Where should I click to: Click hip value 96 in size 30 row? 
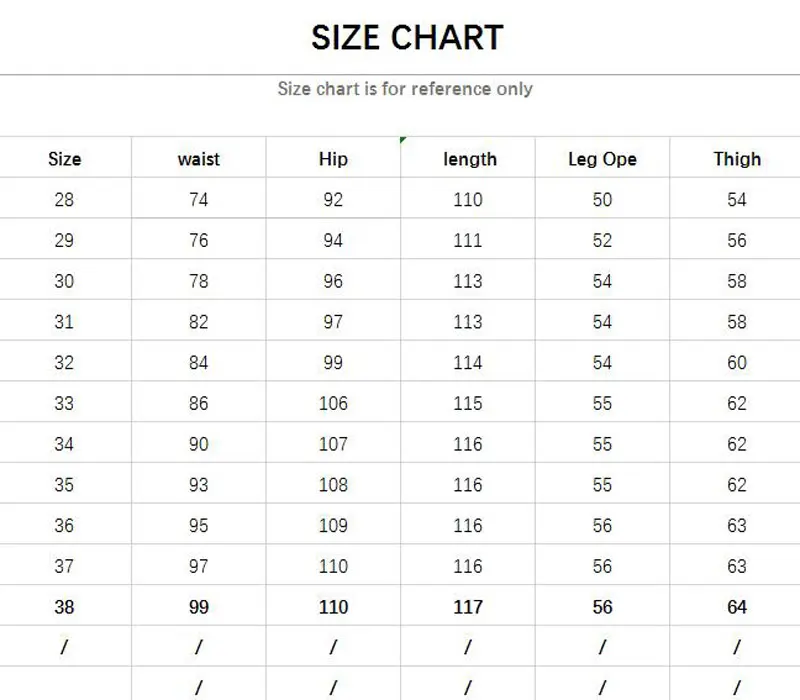point(333,282)
